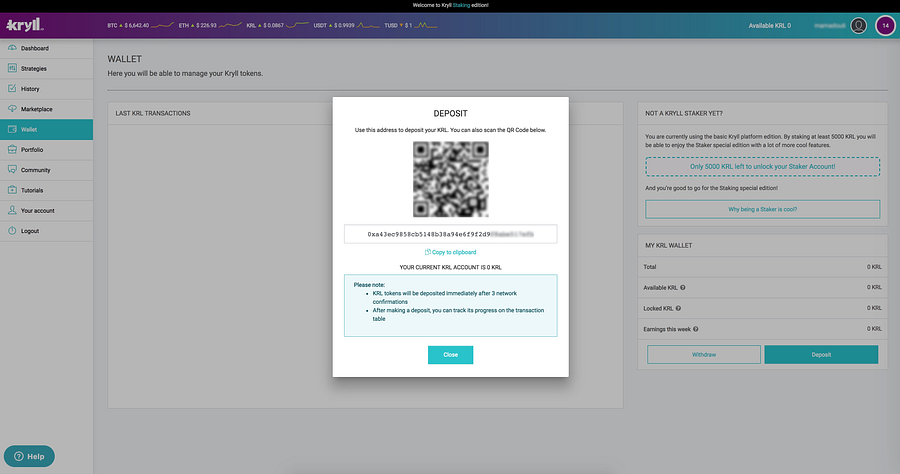
Task: Click the Total row in KRL wallet
Action: coord(762,267)
